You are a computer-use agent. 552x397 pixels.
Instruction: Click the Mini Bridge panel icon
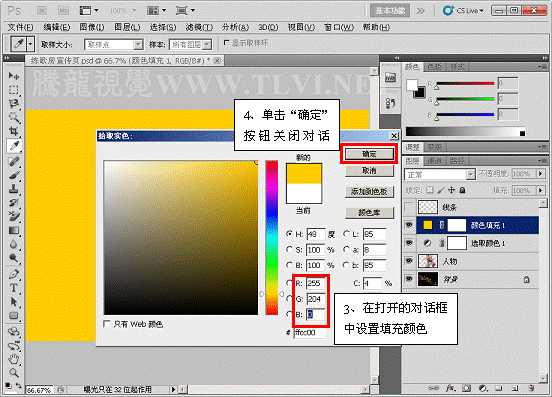(390, 78)
